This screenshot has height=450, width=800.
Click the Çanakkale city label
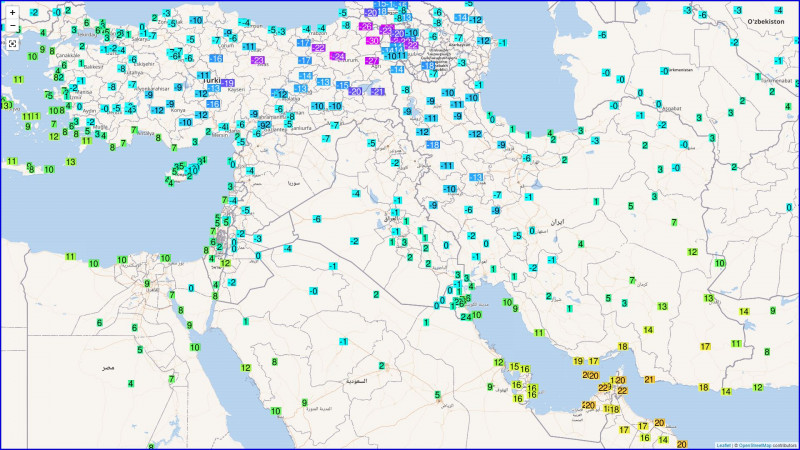tap(68, 55)
